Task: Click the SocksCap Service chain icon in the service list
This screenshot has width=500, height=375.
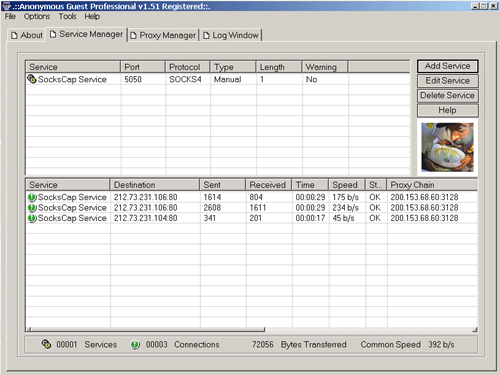Action: (x=32, y=79)
